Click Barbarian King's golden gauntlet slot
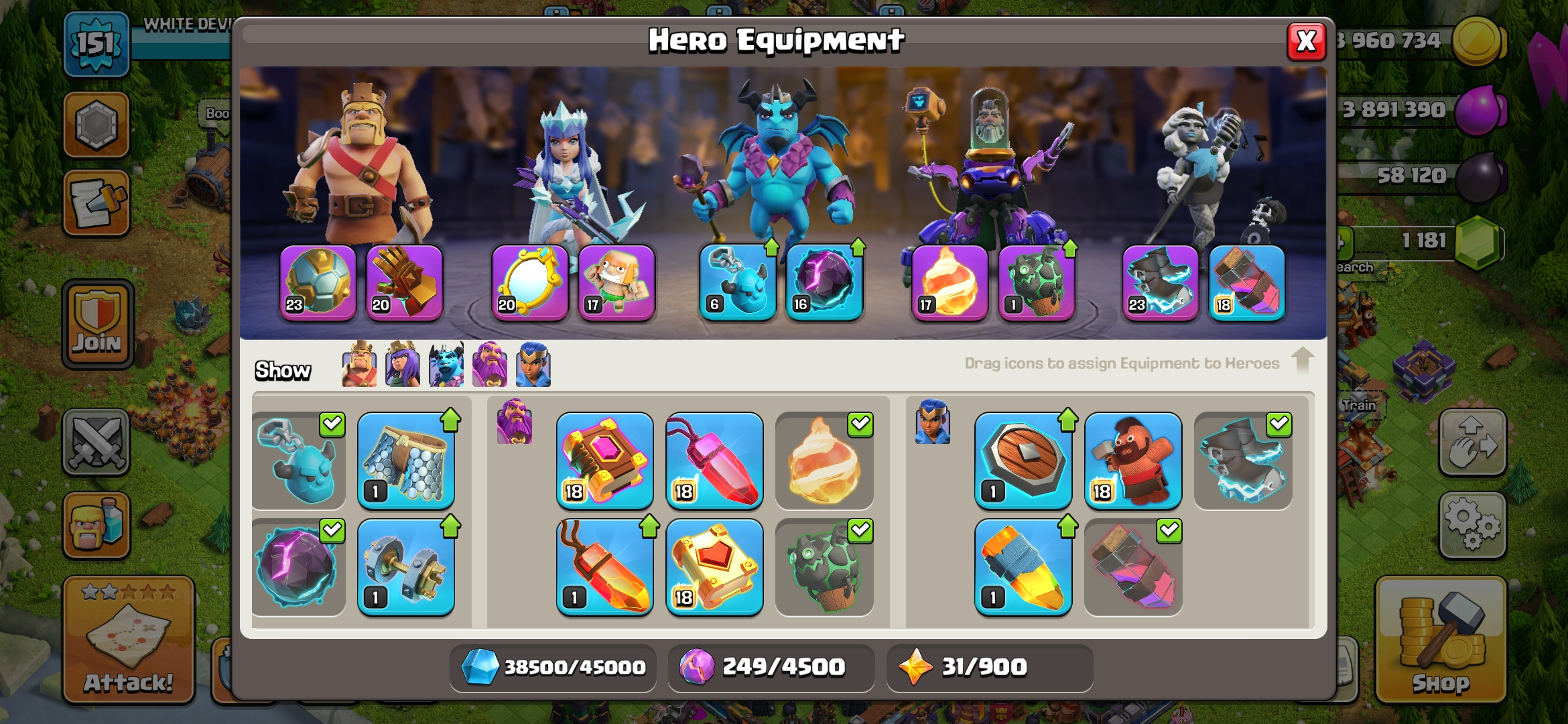This screenshot has width=1568, height=724. click(404, 282)
